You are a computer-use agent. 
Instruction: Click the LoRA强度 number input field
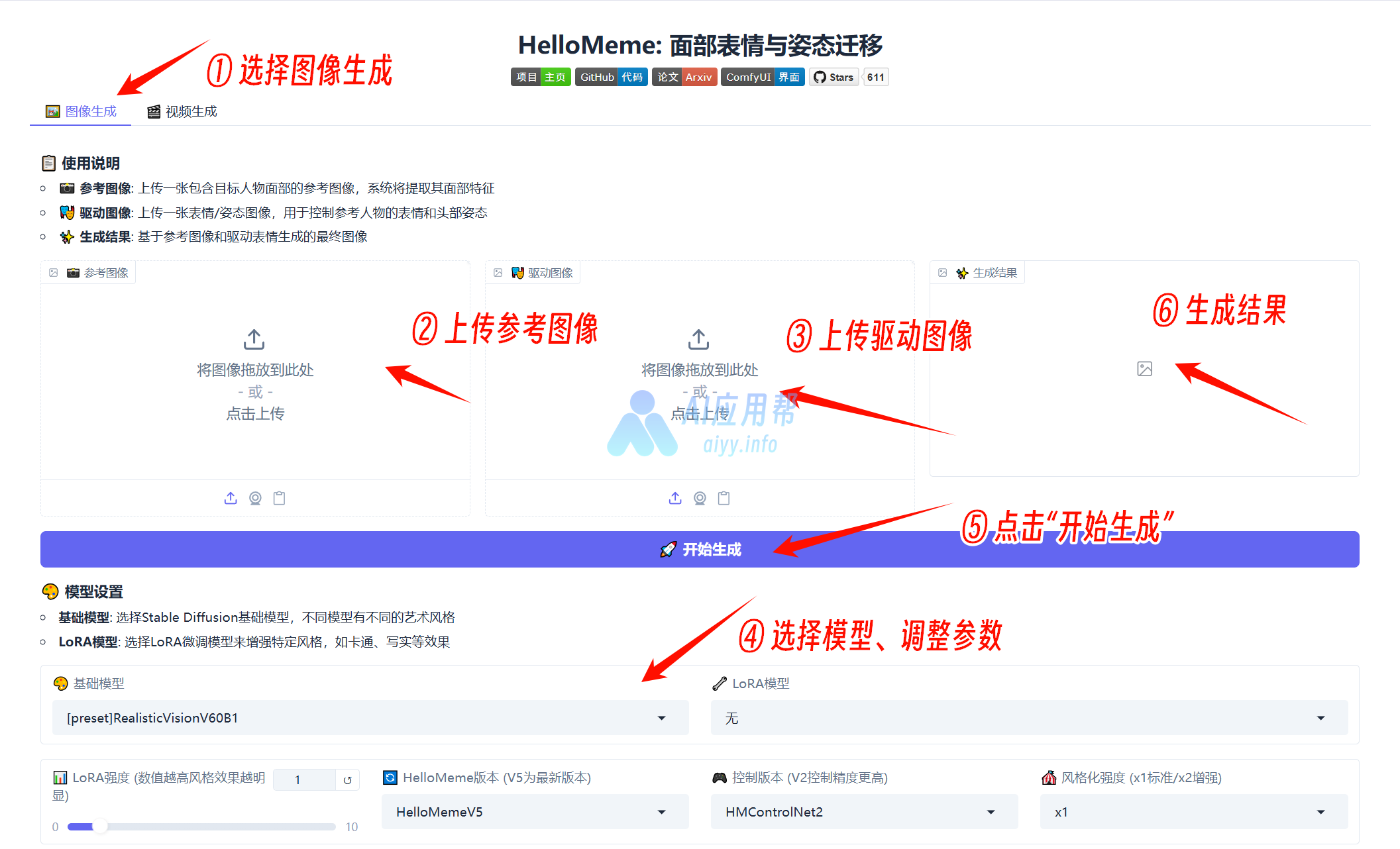[304, 779]
